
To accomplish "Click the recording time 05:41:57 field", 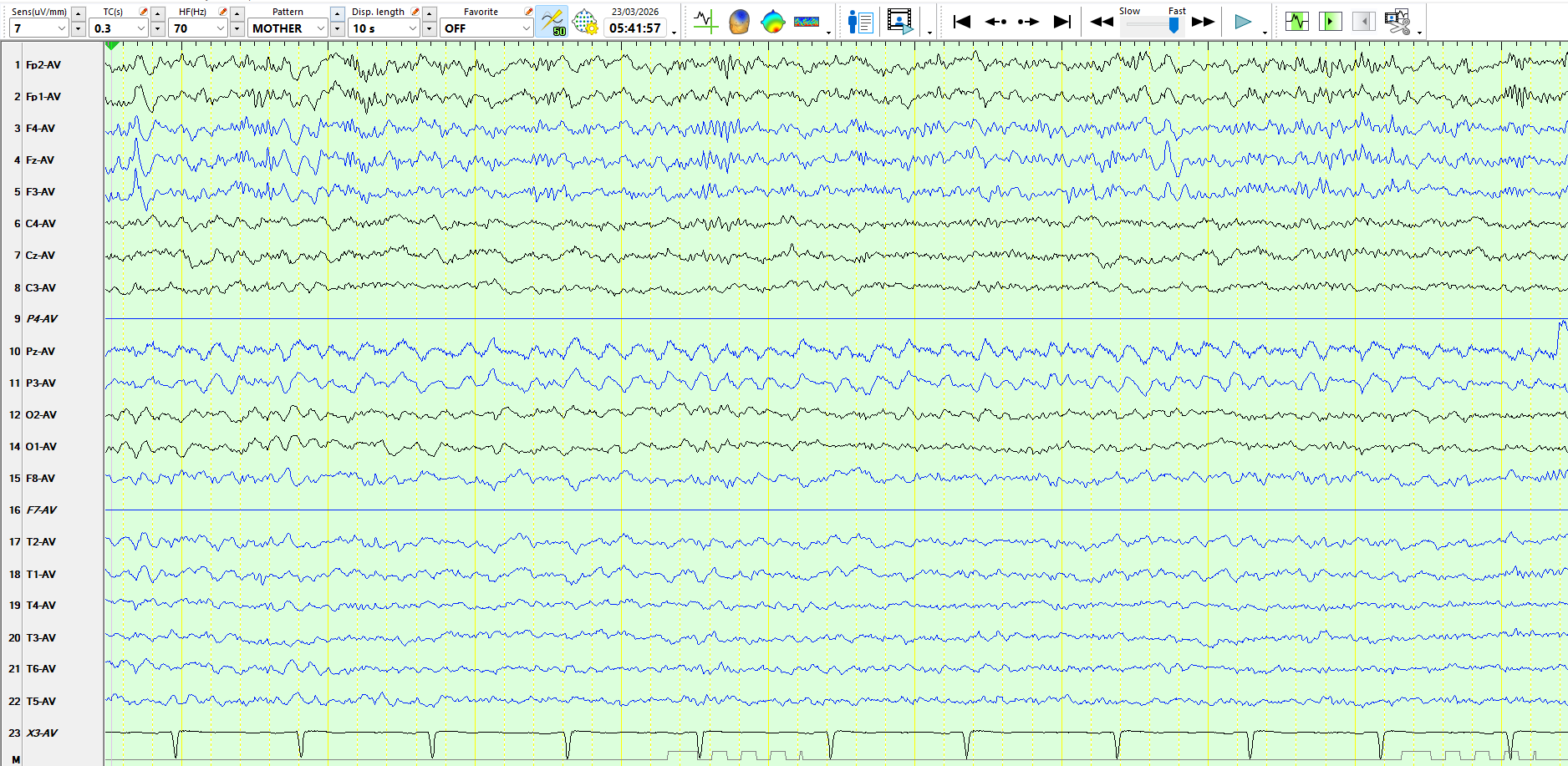I will pos(635,28).
